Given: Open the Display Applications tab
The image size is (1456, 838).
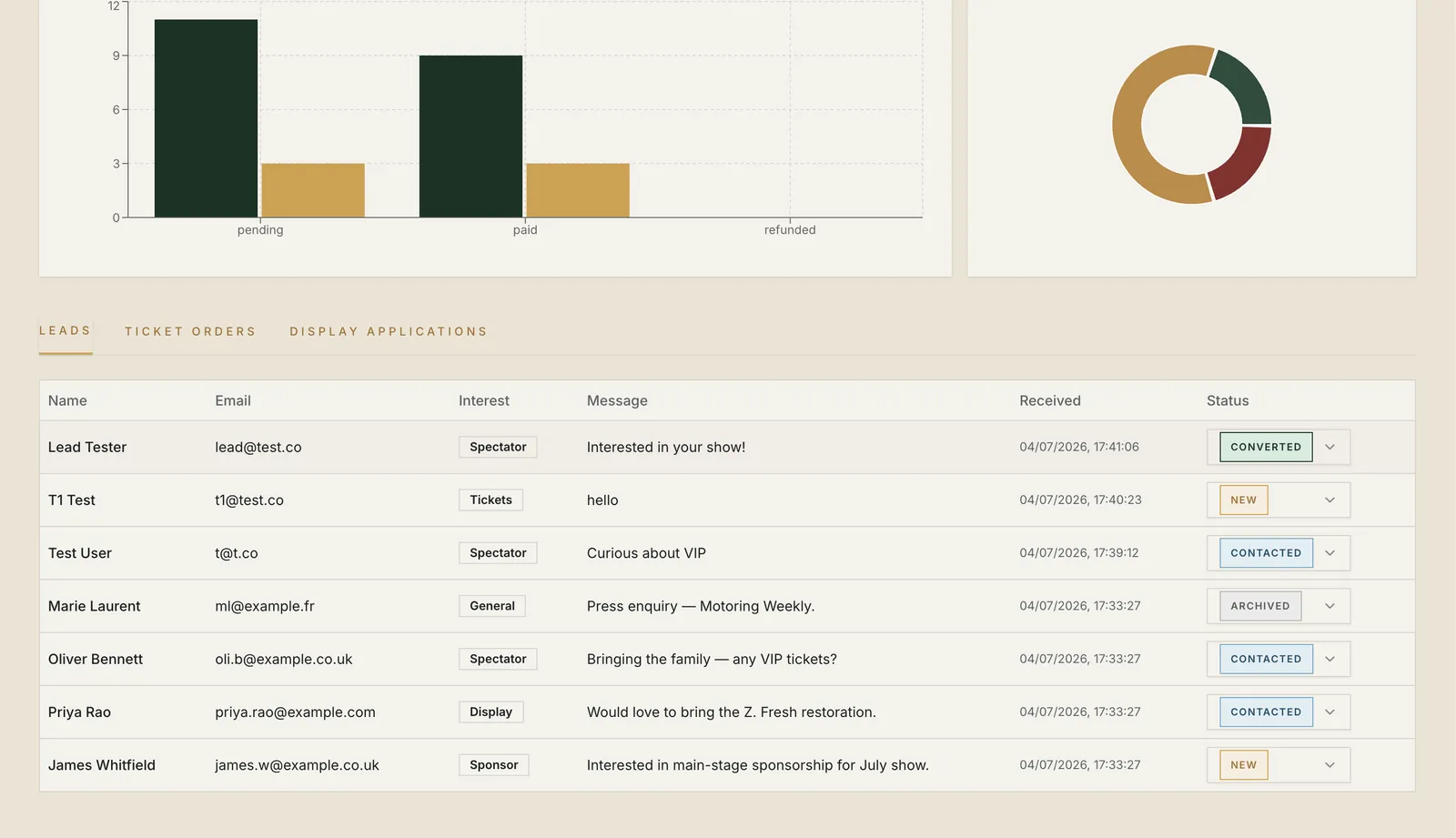Looking at the screenshot, I should tap(389, 331).
